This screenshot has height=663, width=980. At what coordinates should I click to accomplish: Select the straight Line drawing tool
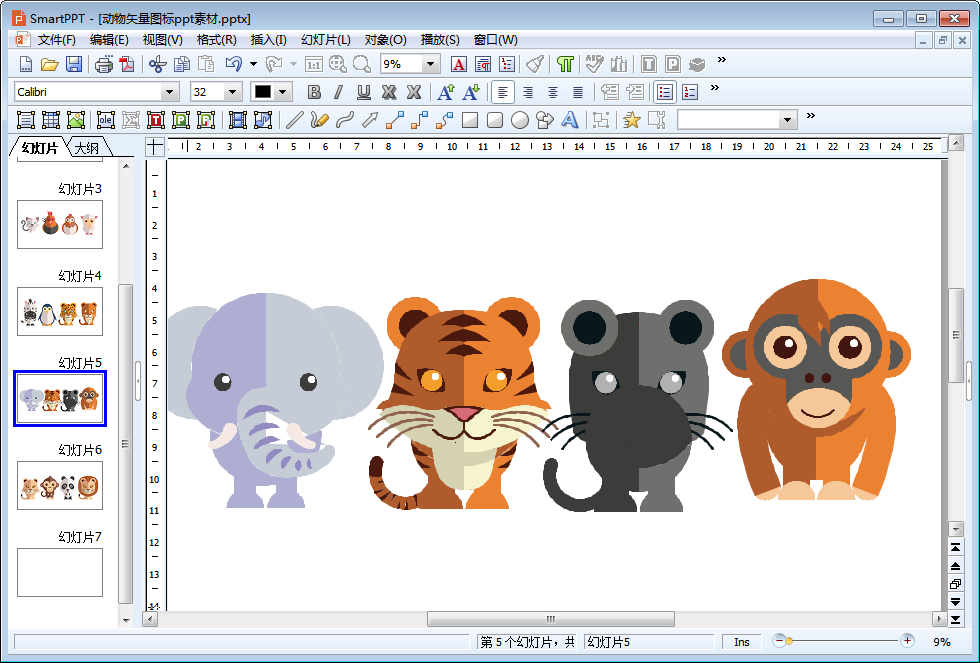(294, 119)
